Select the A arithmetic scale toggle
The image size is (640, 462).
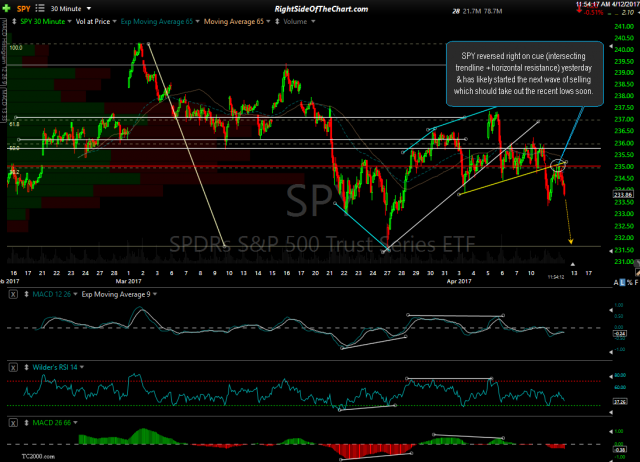pyautogui.click(x=616, y=282)
